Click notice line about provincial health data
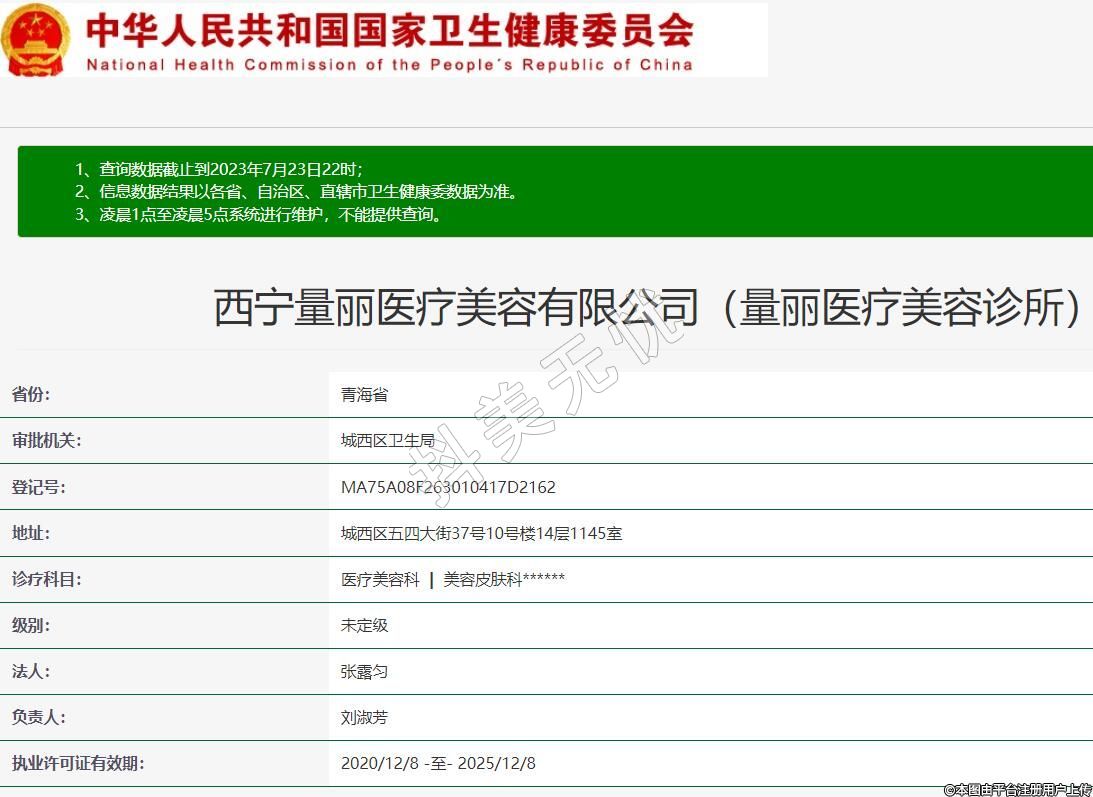Screen dimensions: 1093x797 point(297,191)
